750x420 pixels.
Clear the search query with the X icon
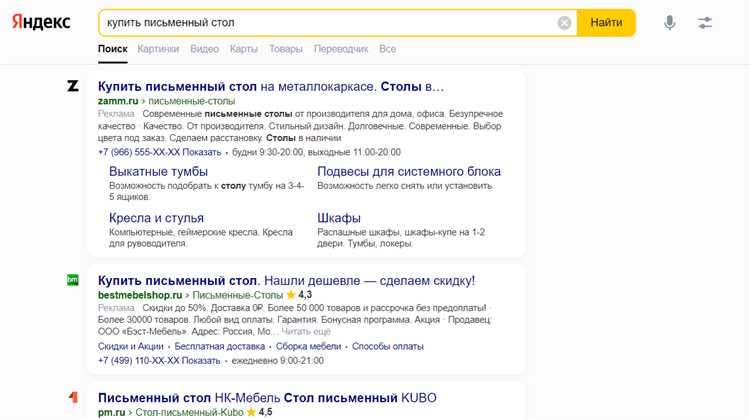coord(564,22)
